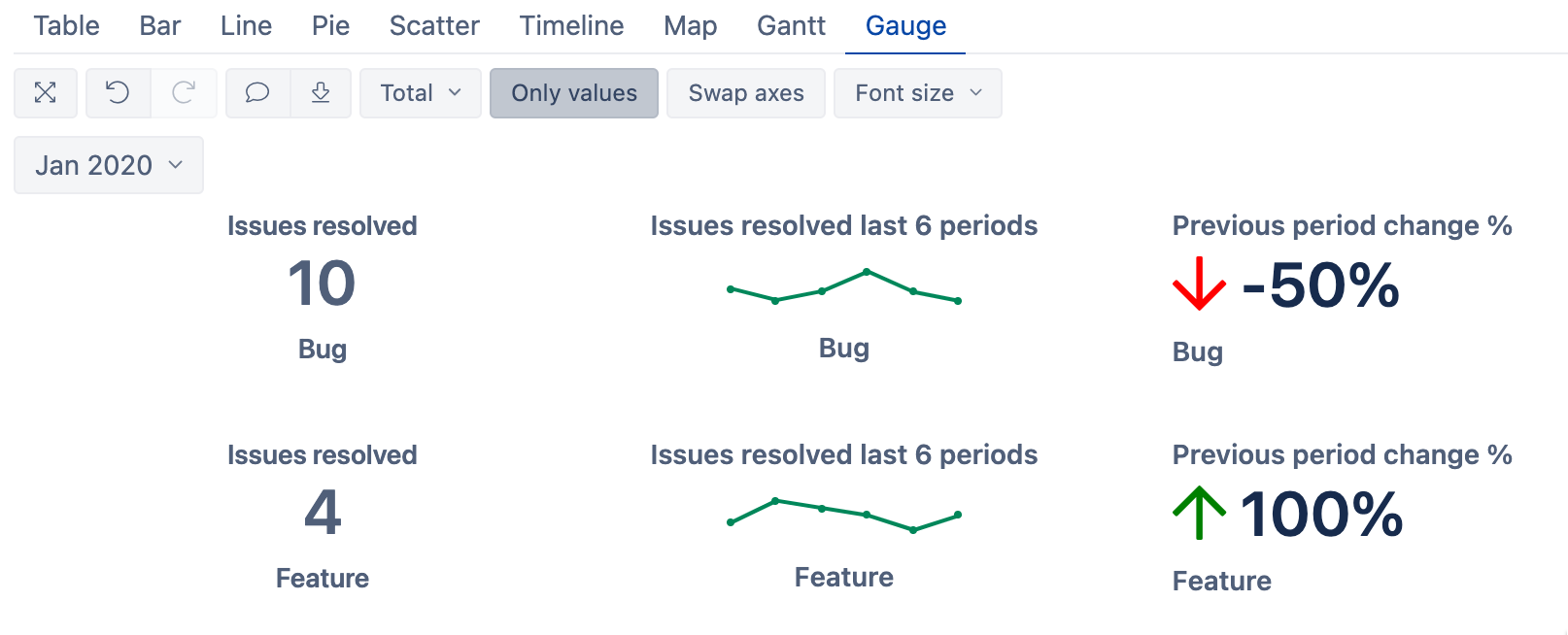Click the Feature 100% change value
The width and height of the screenshot is (1568, 635).
point(1321,514)
